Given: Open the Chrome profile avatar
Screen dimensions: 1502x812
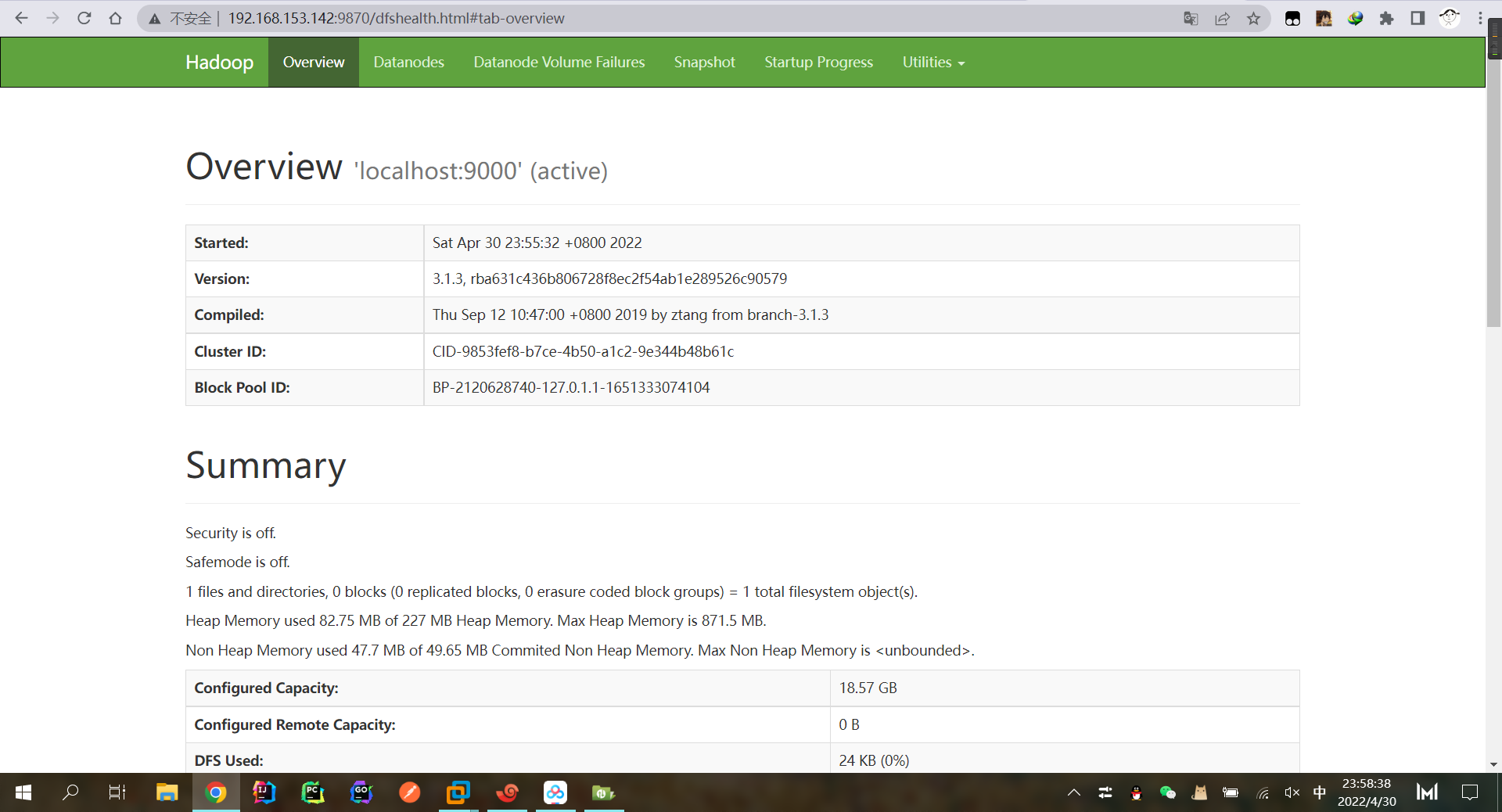Looking at the screenshot, I should [1449, 18].
